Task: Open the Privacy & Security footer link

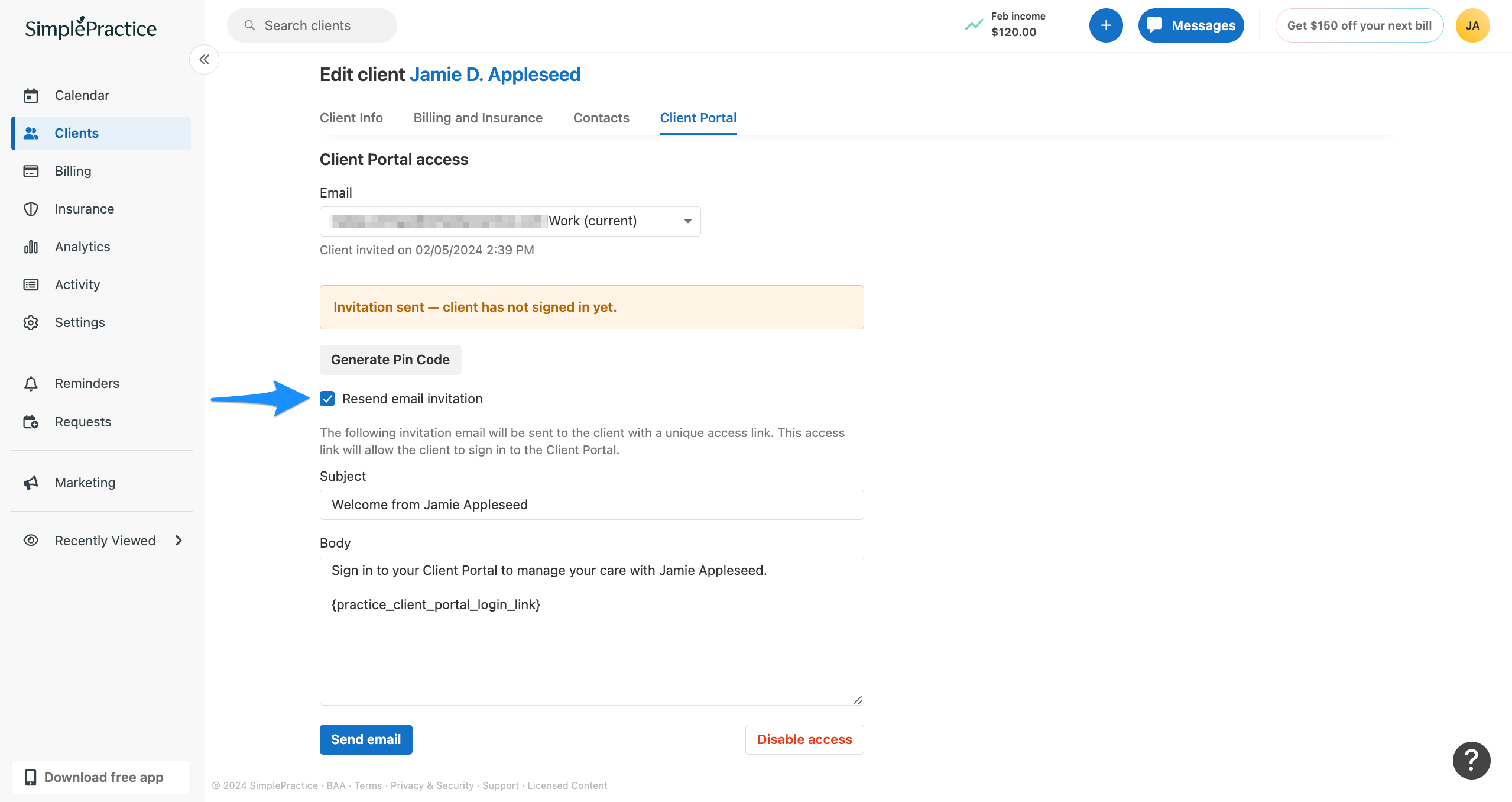Action: pos(432,785)
